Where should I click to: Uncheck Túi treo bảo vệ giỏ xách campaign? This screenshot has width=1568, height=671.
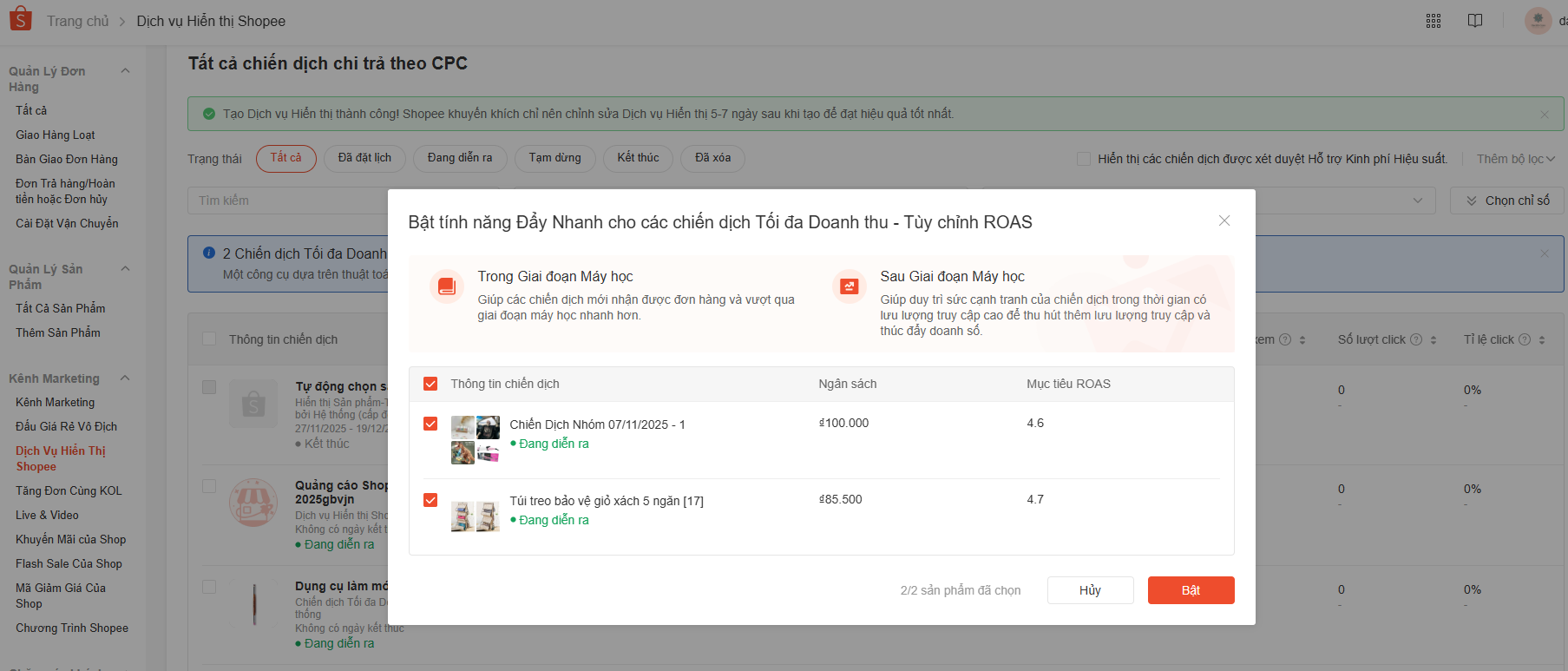tap(430, 500)
